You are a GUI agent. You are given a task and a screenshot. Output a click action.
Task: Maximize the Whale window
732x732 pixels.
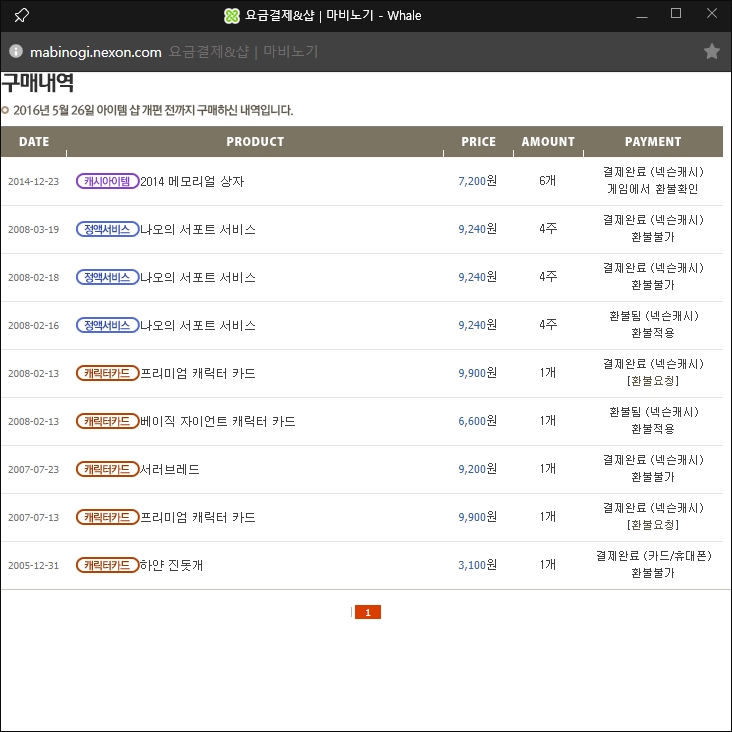point(676,14)
